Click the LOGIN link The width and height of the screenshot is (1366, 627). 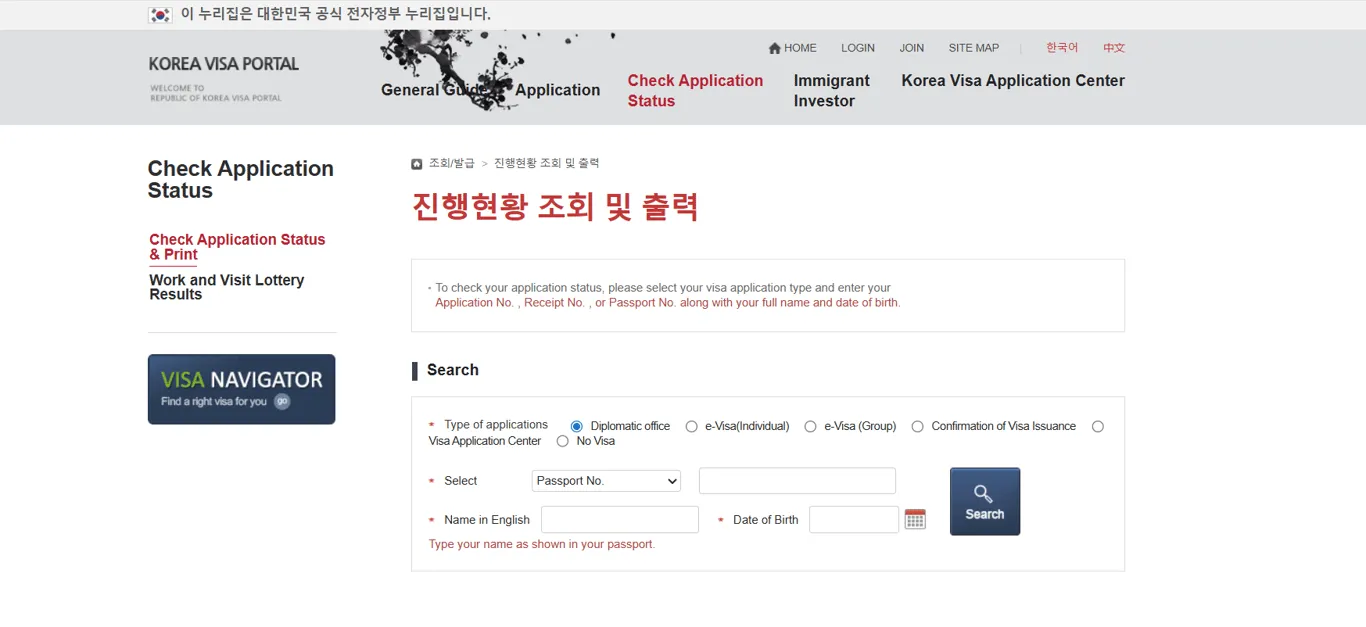[857, 48]
